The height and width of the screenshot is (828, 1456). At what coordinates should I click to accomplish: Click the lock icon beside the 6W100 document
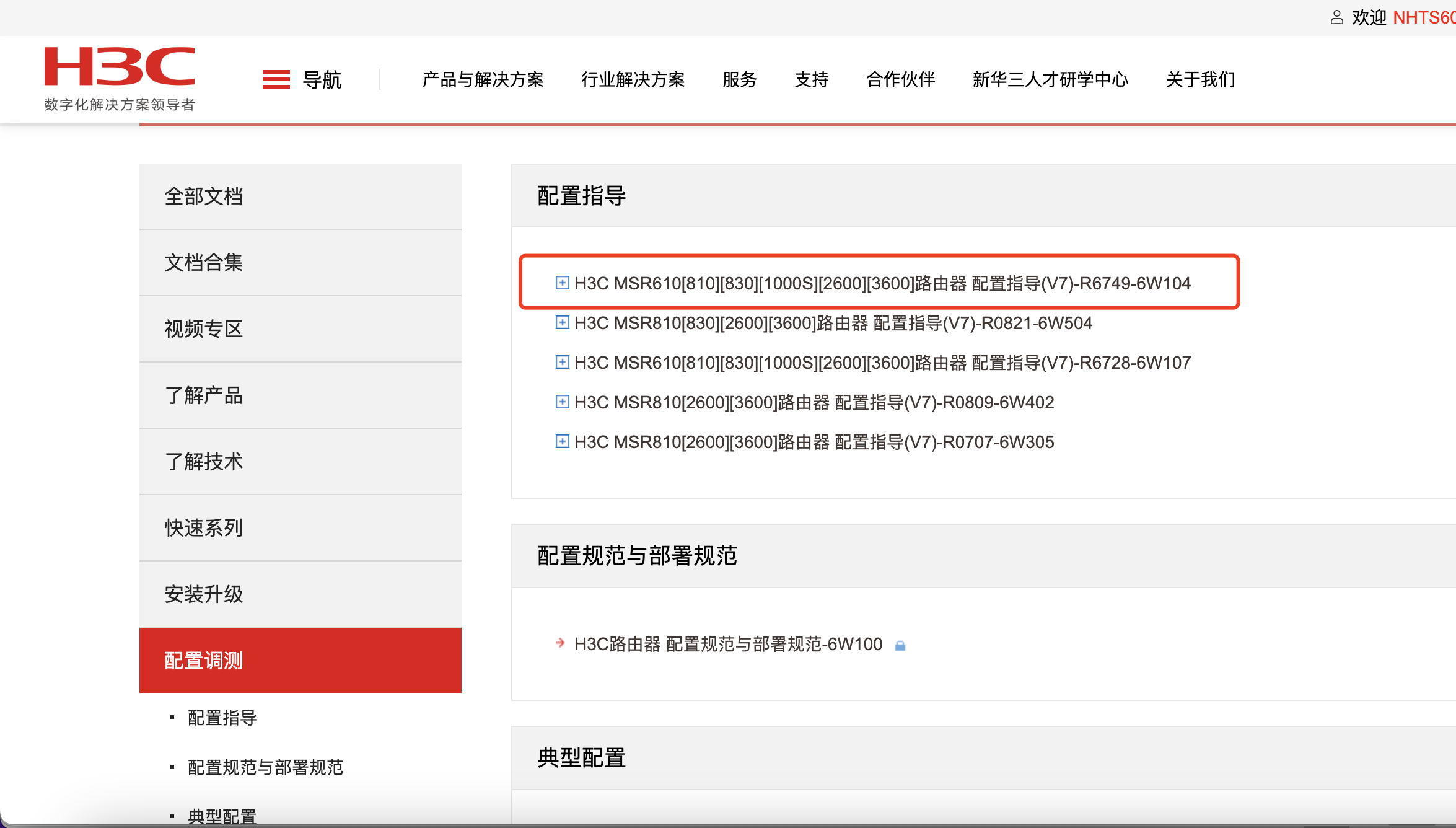(900, 646)
